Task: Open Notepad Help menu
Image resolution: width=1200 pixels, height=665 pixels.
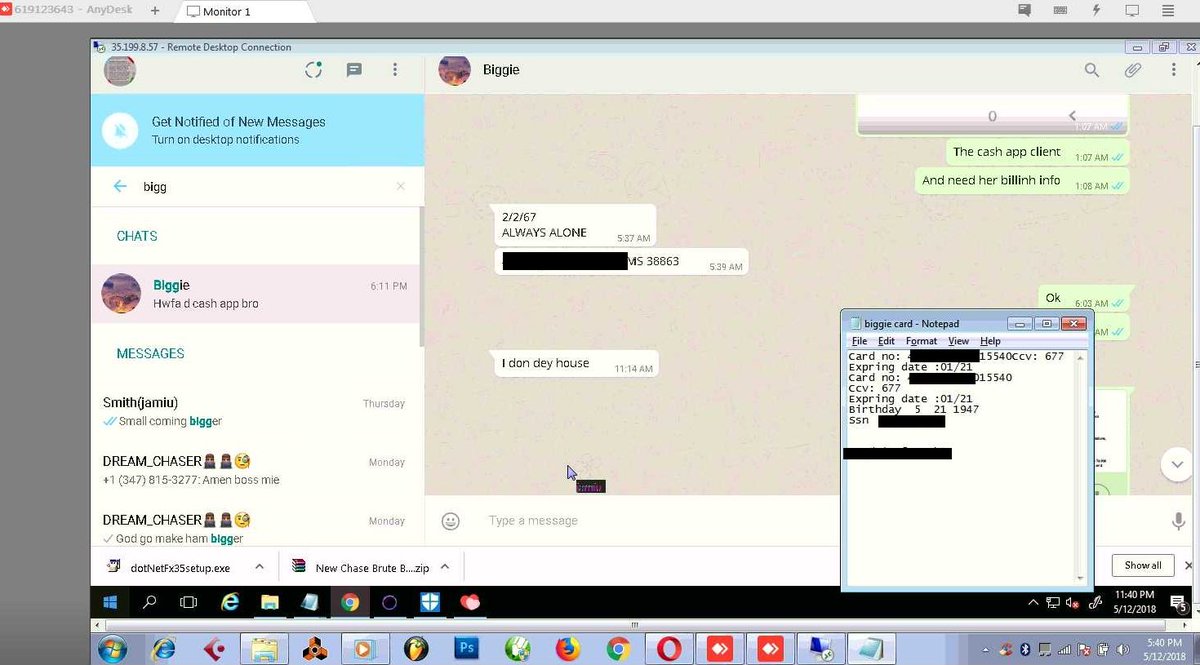Action: pyautogui.click(x=990, y=341)
